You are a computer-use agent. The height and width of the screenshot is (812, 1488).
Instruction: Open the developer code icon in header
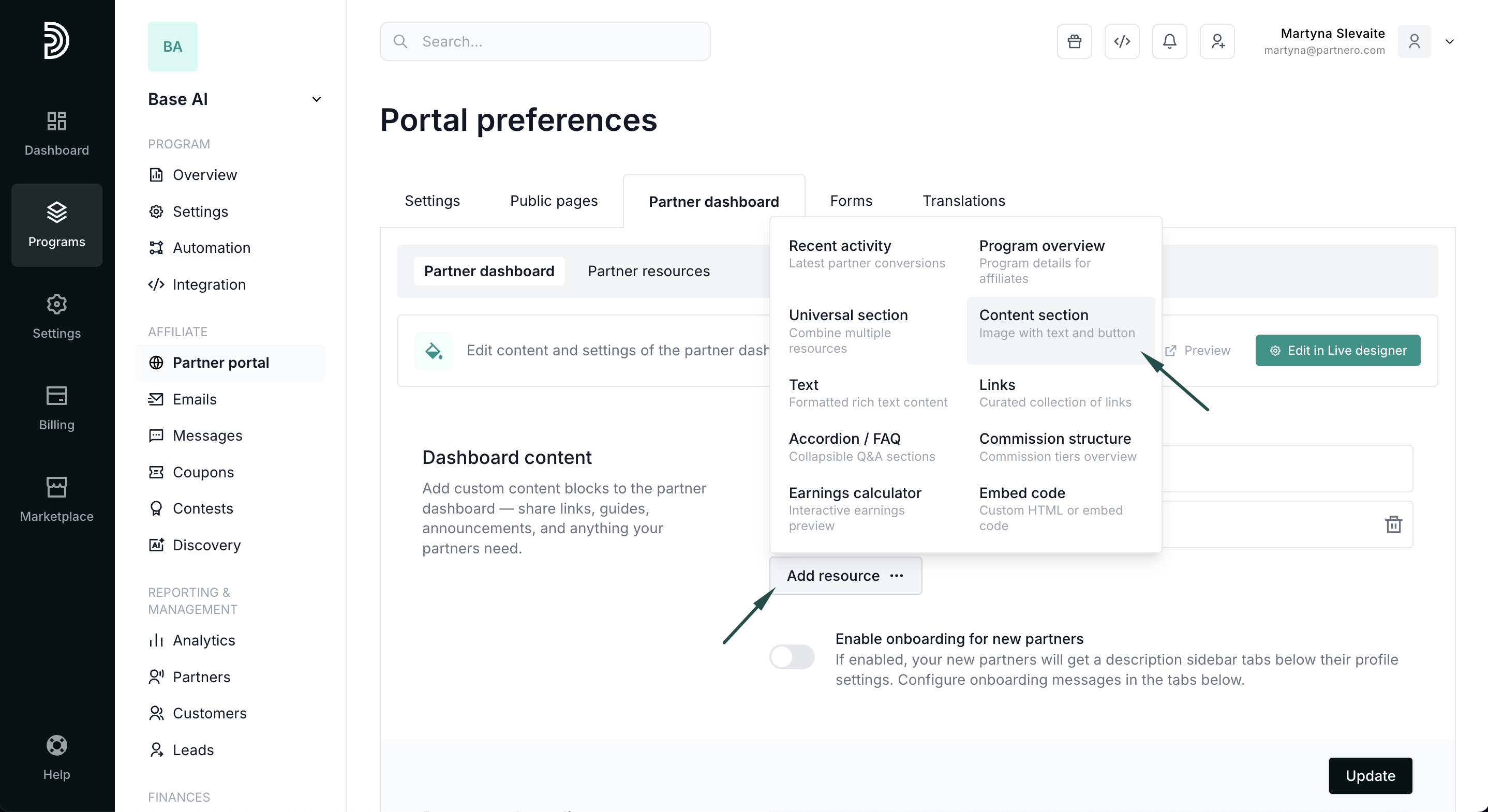pos(1122,41)
